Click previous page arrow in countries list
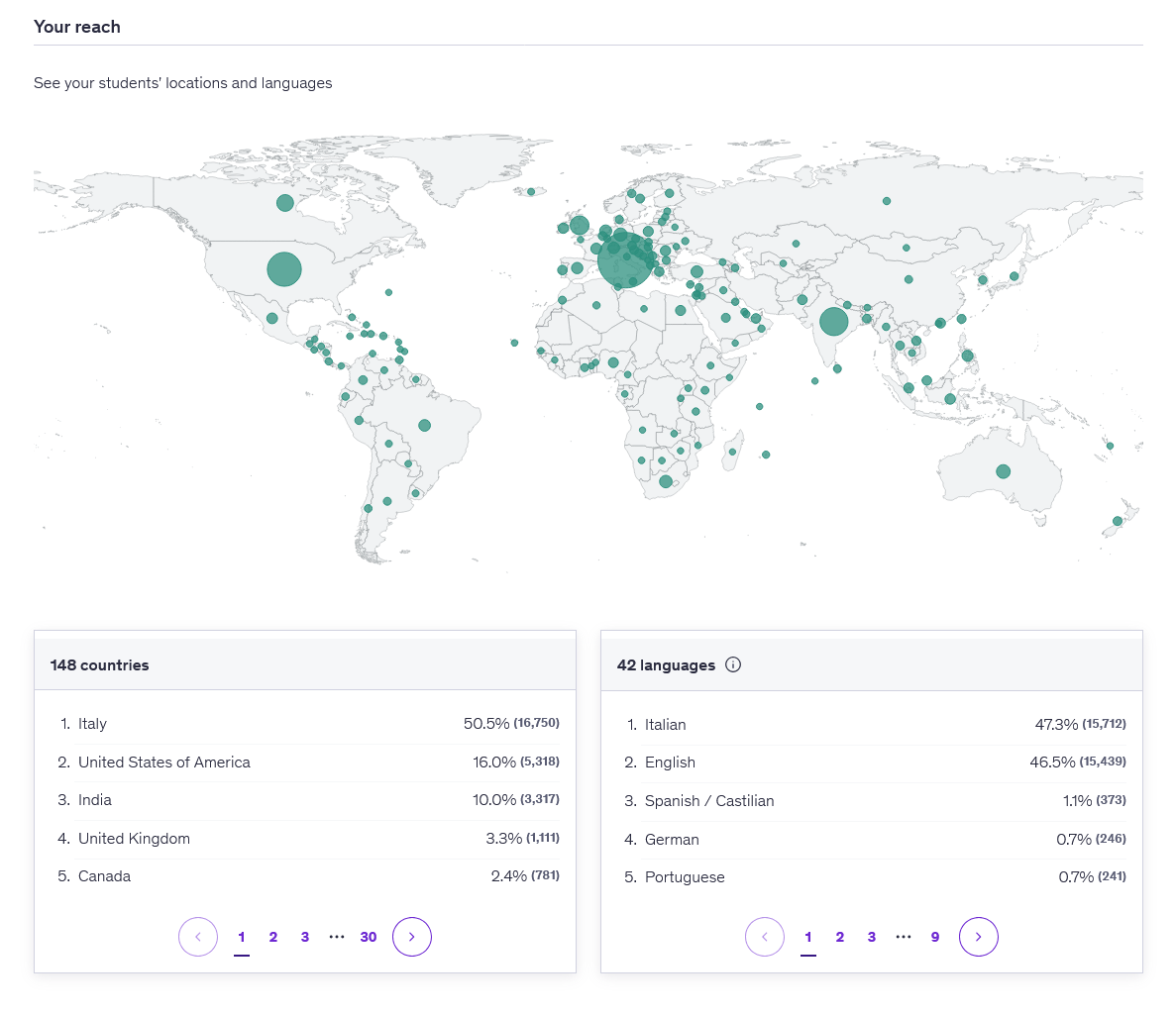The width and height of the screenshot is (1176, 1017). [198, 937]
